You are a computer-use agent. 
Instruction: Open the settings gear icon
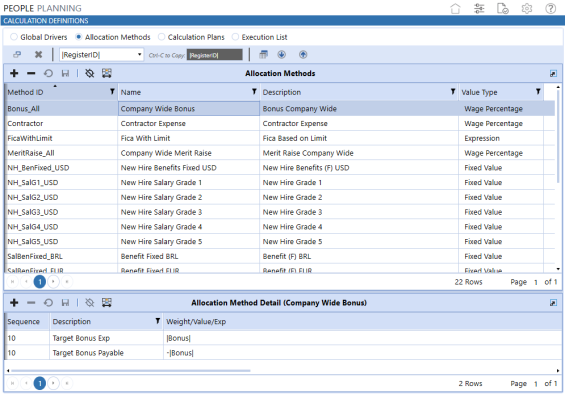(527, 8)
